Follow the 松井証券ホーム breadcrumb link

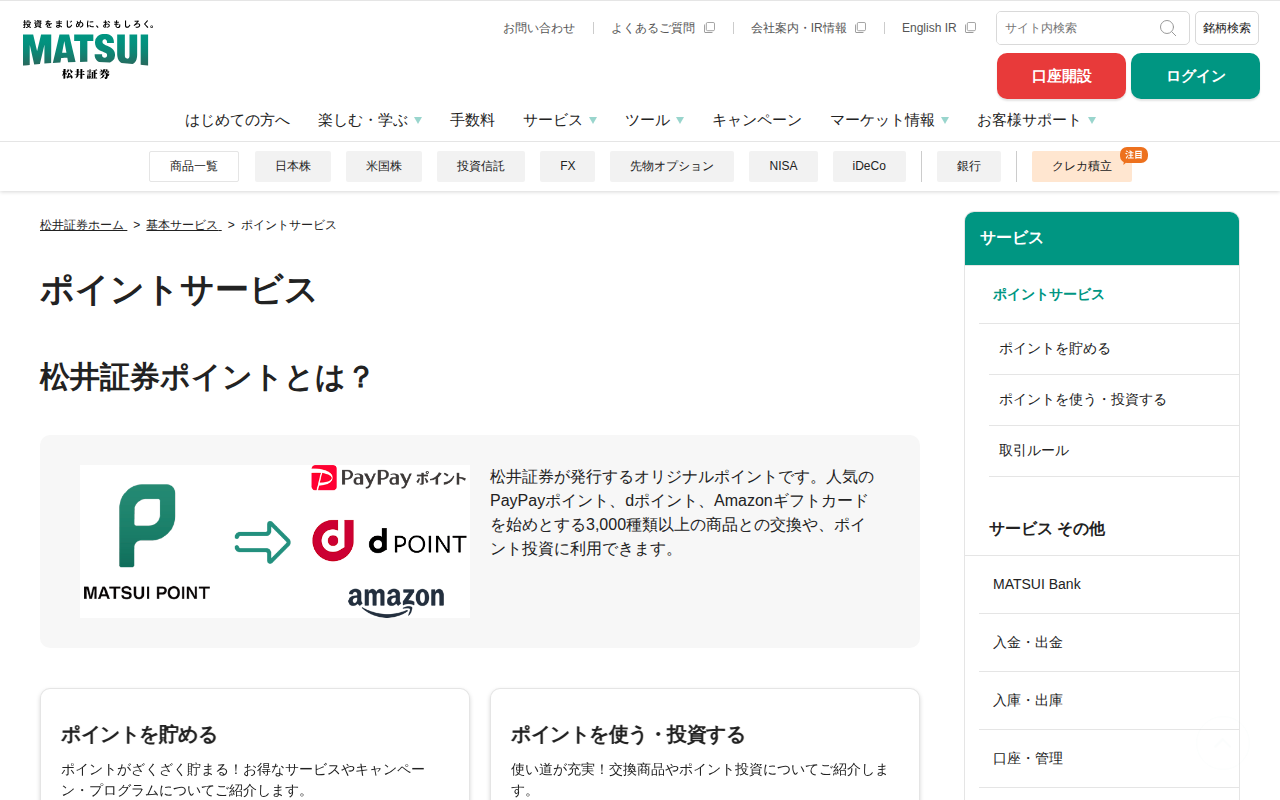(83, 225)
